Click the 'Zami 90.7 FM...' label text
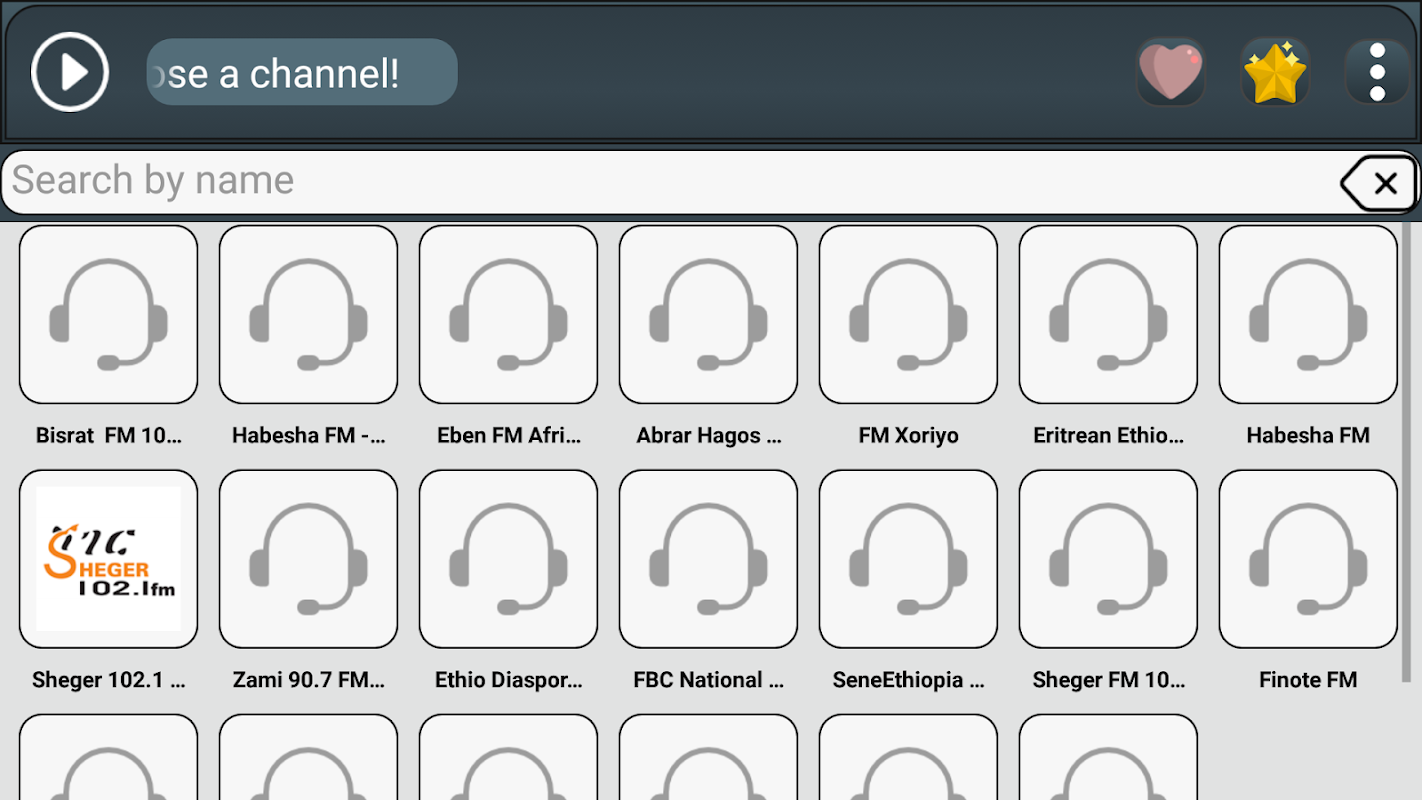This screenshot has width=1422, height=800. [x=309, y=680]
